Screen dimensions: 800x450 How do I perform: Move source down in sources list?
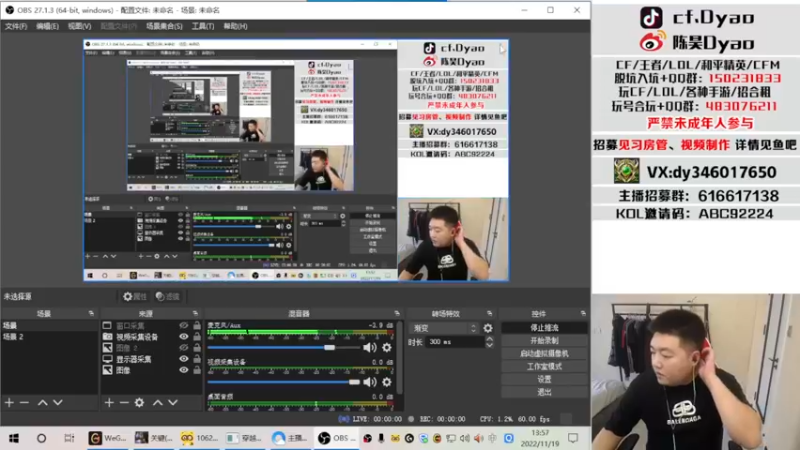[173, 403]
